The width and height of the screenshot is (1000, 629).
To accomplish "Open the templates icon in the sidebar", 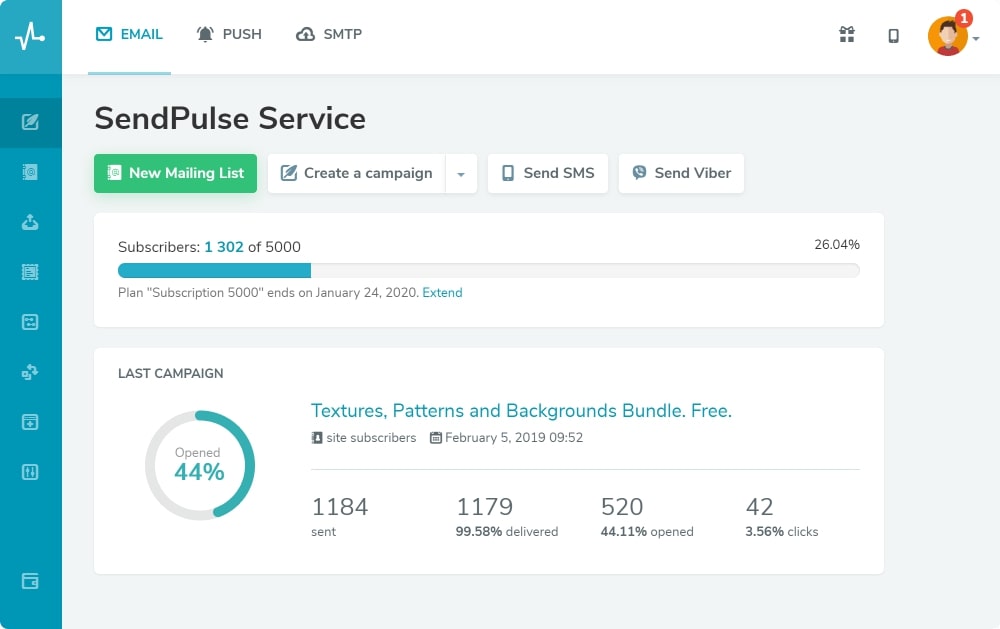I will coord(31,272).
